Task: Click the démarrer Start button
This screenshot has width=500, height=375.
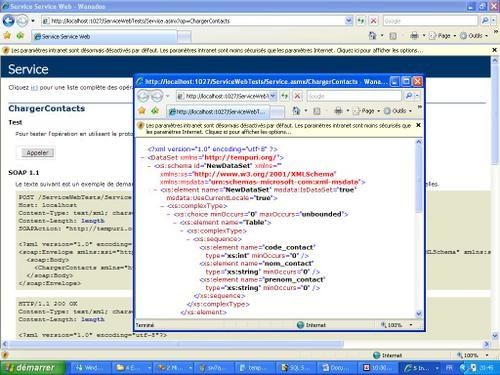Action: (32, 368)
